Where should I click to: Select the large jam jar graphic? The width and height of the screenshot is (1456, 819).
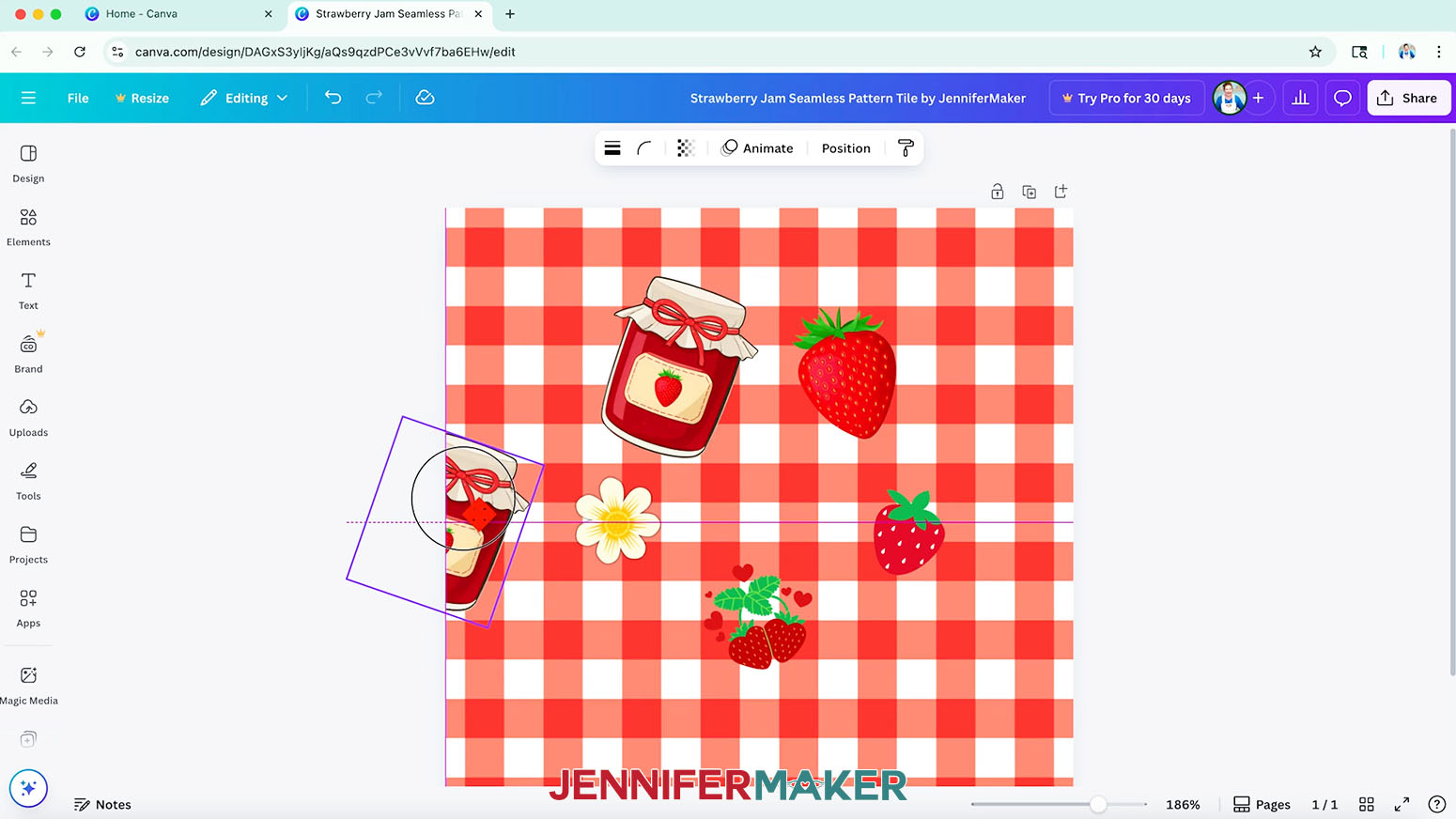pos(679,366)
